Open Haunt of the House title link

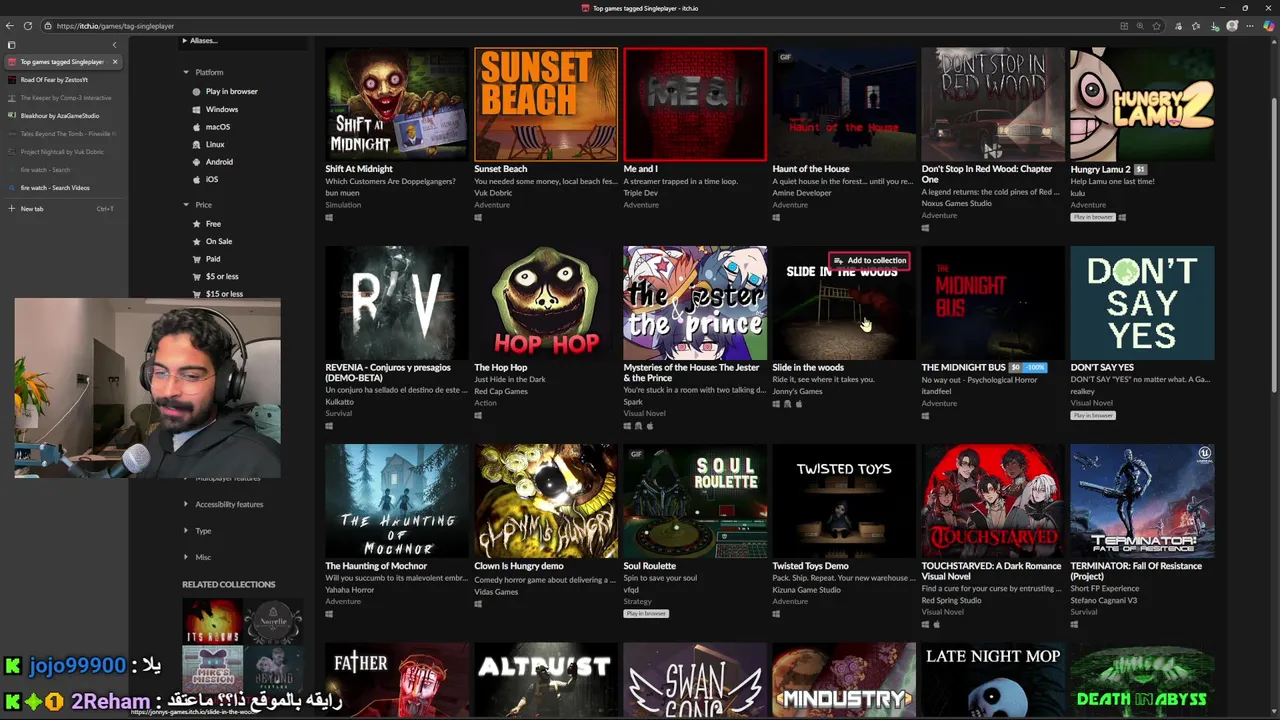click(811, 169)
